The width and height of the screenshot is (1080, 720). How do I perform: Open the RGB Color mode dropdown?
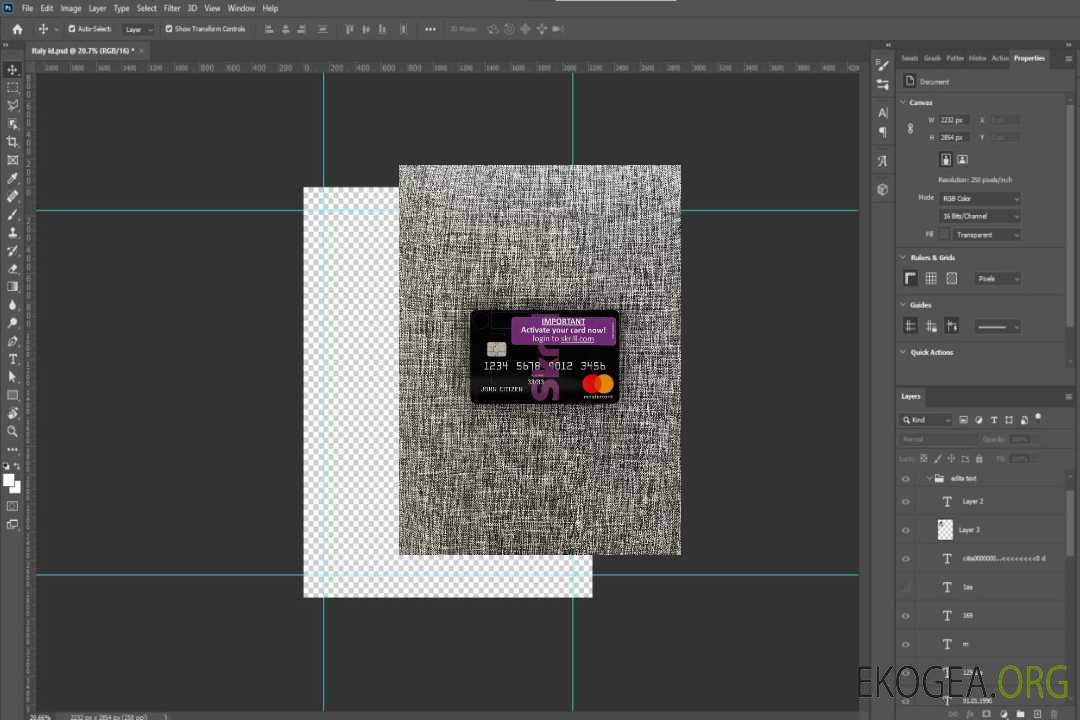(979, 198)
